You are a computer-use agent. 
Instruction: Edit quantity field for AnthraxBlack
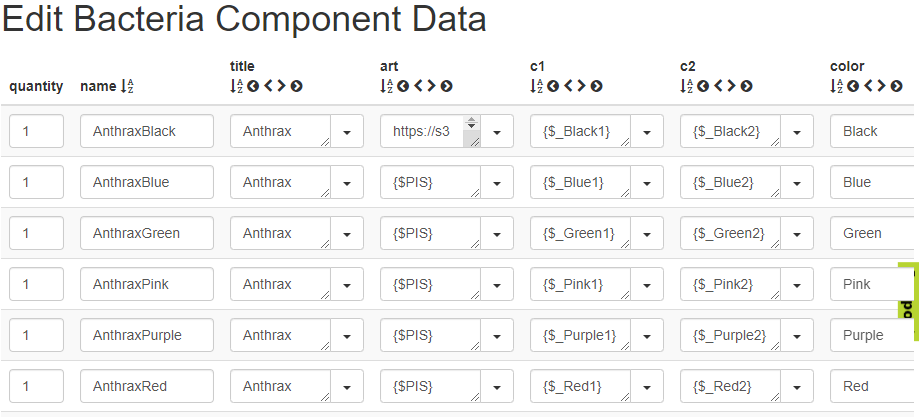pos(36,131)
